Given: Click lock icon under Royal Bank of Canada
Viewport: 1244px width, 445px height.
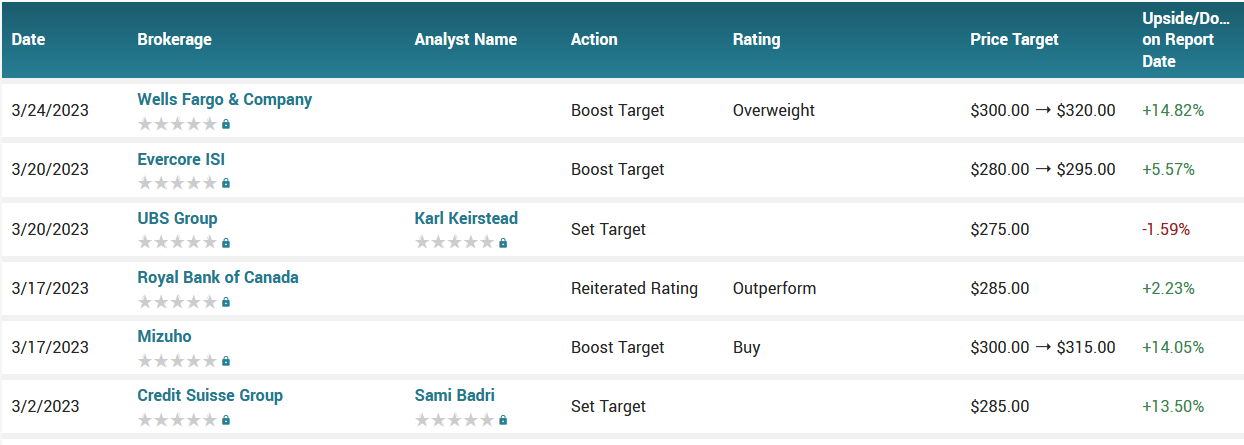Looking at the screenshot, I should [226, 301].
